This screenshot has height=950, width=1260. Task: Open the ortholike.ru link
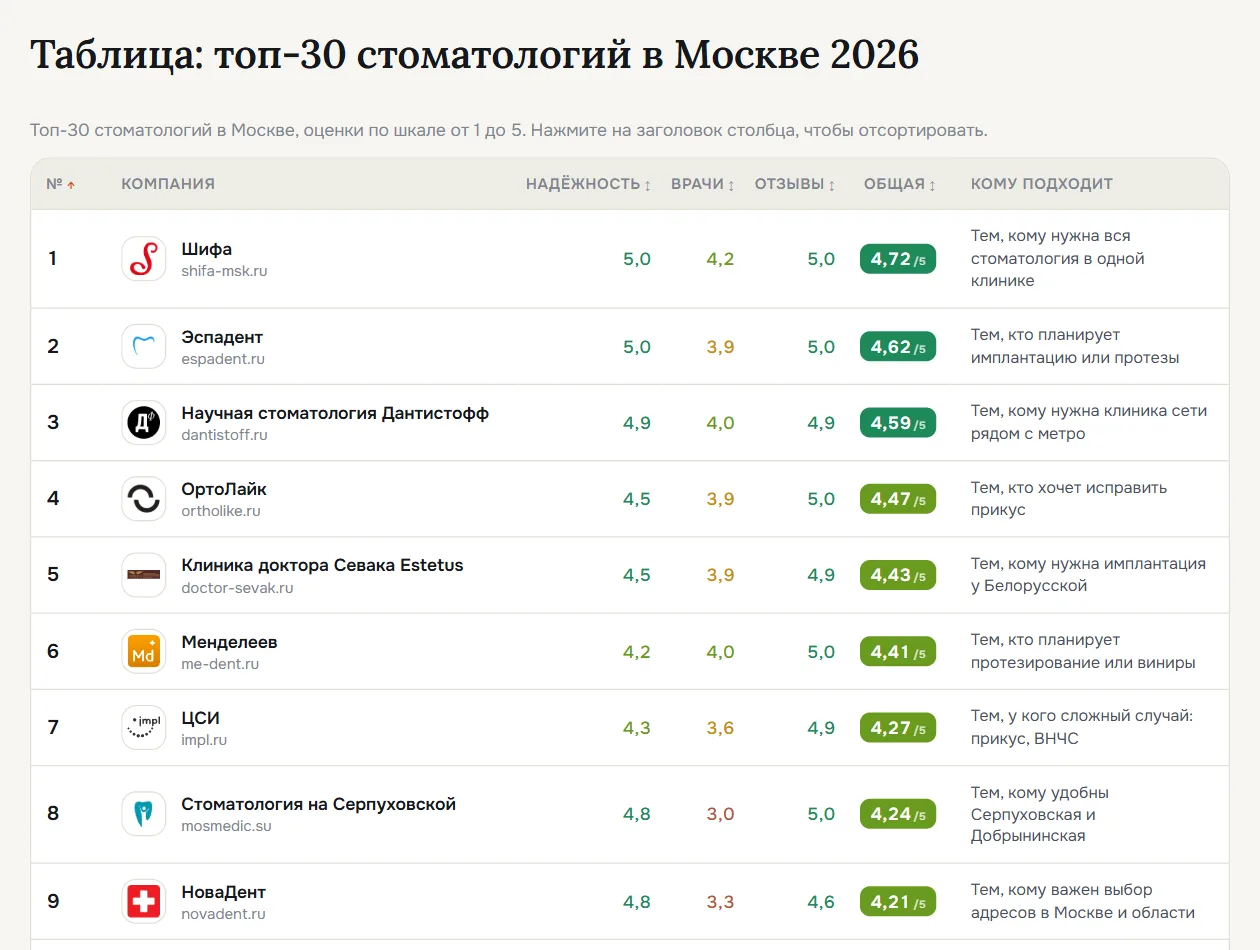click(x=221, y=511)
